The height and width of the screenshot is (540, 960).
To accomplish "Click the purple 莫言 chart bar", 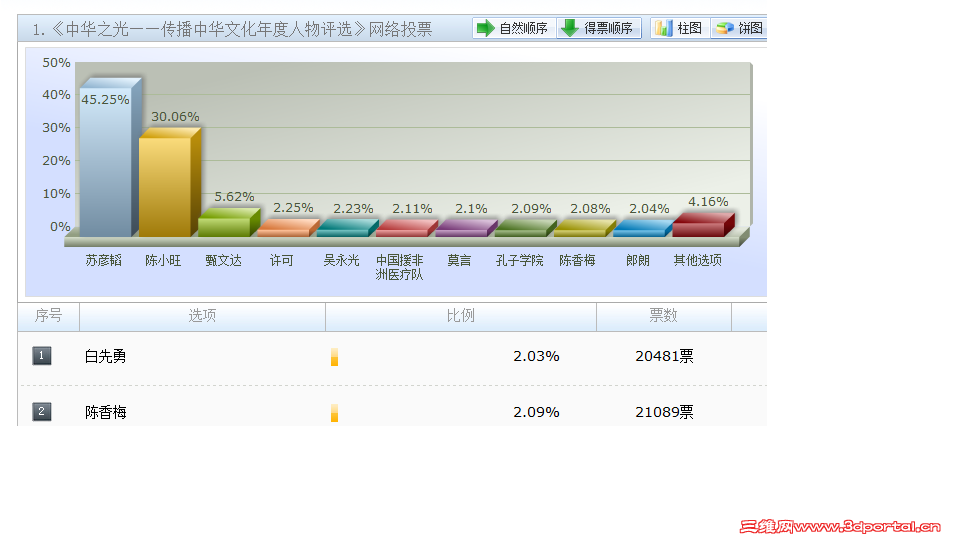I will pos(466,228).
